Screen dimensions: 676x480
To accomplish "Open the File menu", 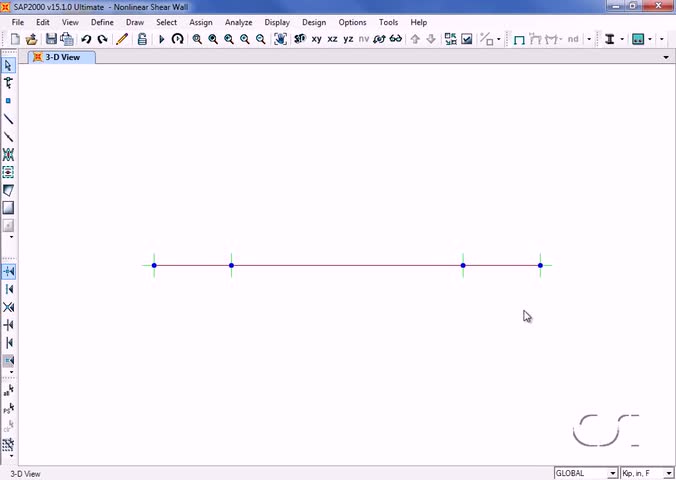I will click(x=18, y=22).
